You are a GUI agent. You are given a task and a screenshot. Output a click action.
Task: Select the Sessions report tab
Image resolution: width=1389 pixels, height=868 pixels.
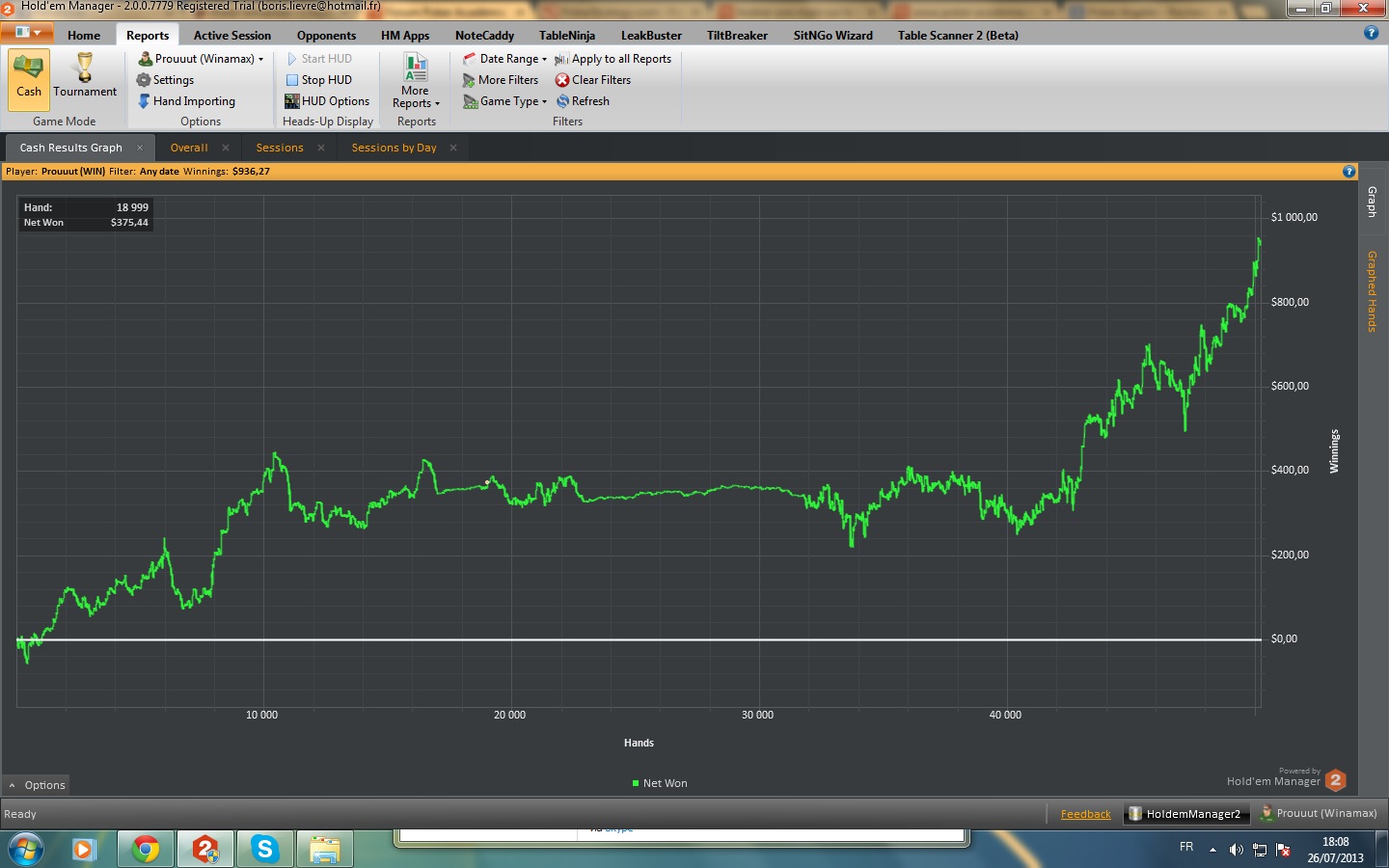pyautogui.click(x=280, y=148)
